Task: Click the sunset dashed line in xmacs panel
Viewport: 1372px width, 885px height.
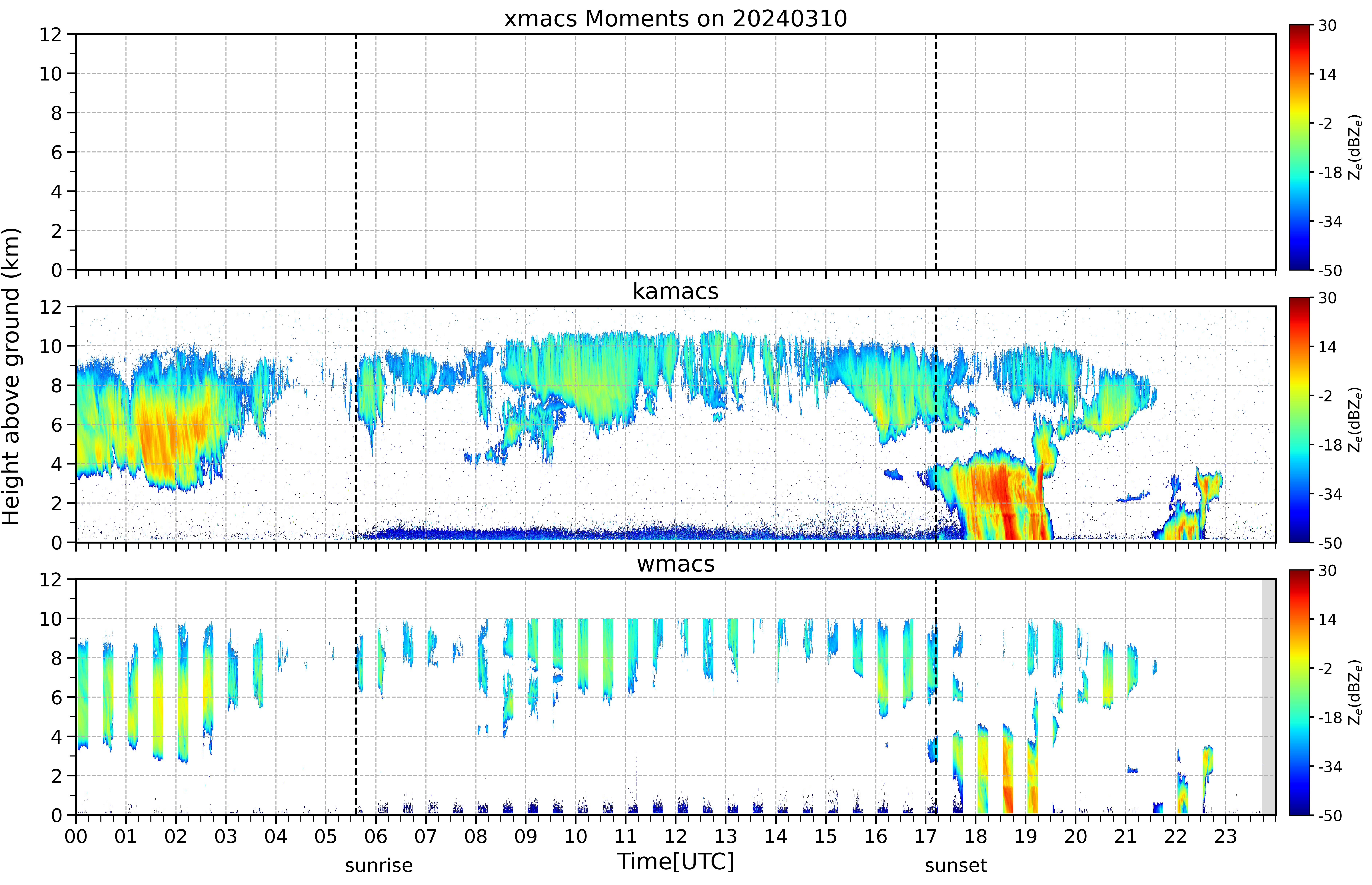Action: click(936, 152)
